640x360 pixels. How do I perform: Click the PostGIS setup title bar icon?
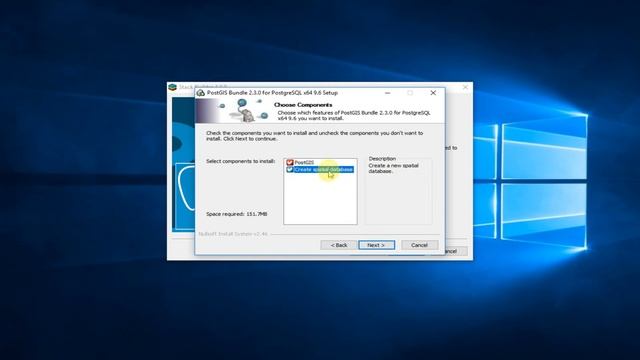point(200,93)
